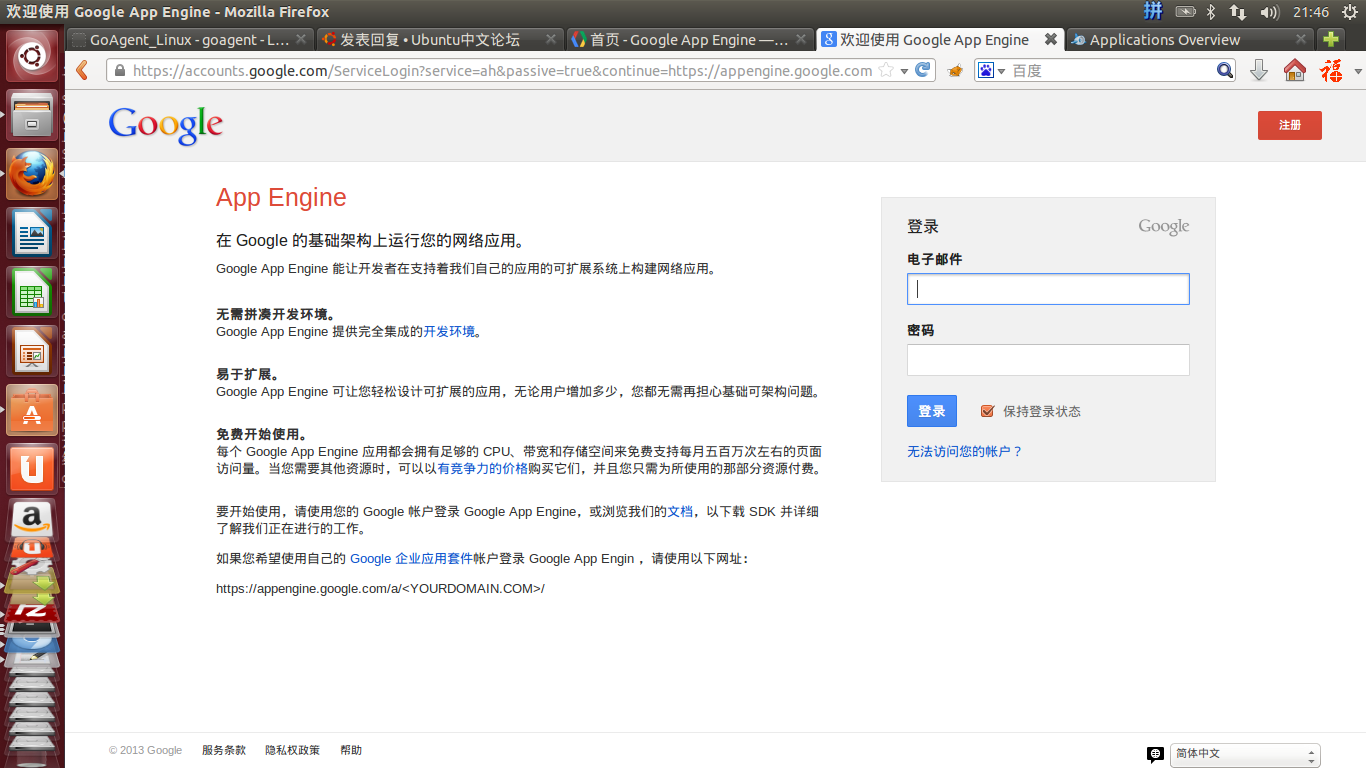Screen dimensions: 1366x768
Task: Open the Bluetooth indicator menu
Action: (1210, 12)
